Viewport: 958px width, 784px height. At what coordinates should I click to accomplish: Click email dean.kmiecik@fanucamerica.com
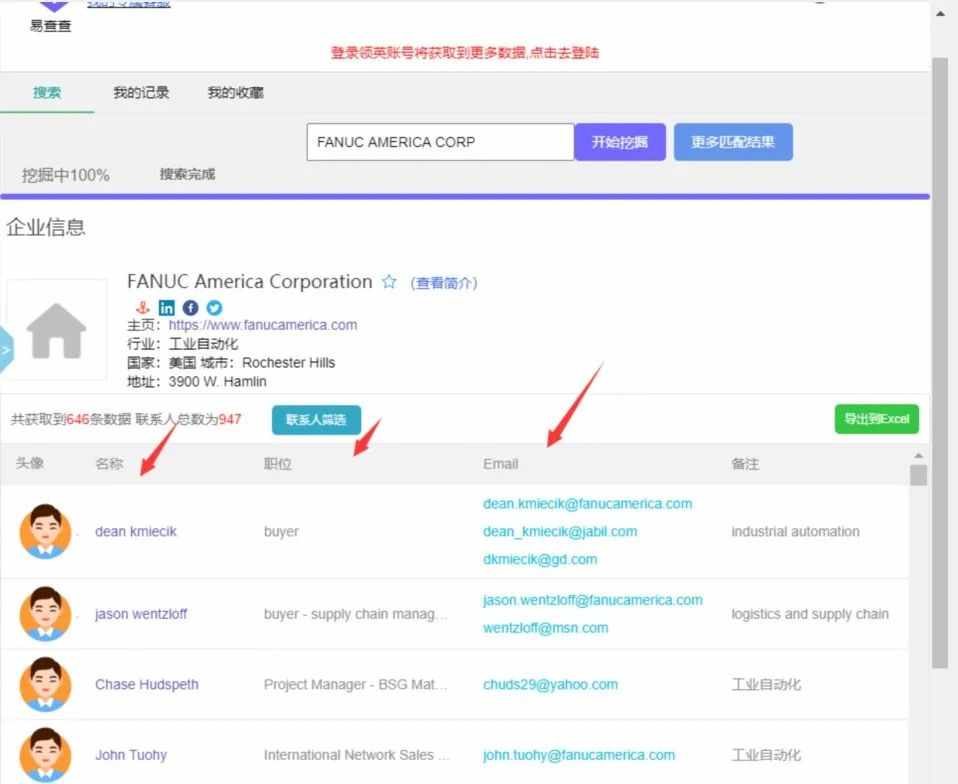pos(587,504)
